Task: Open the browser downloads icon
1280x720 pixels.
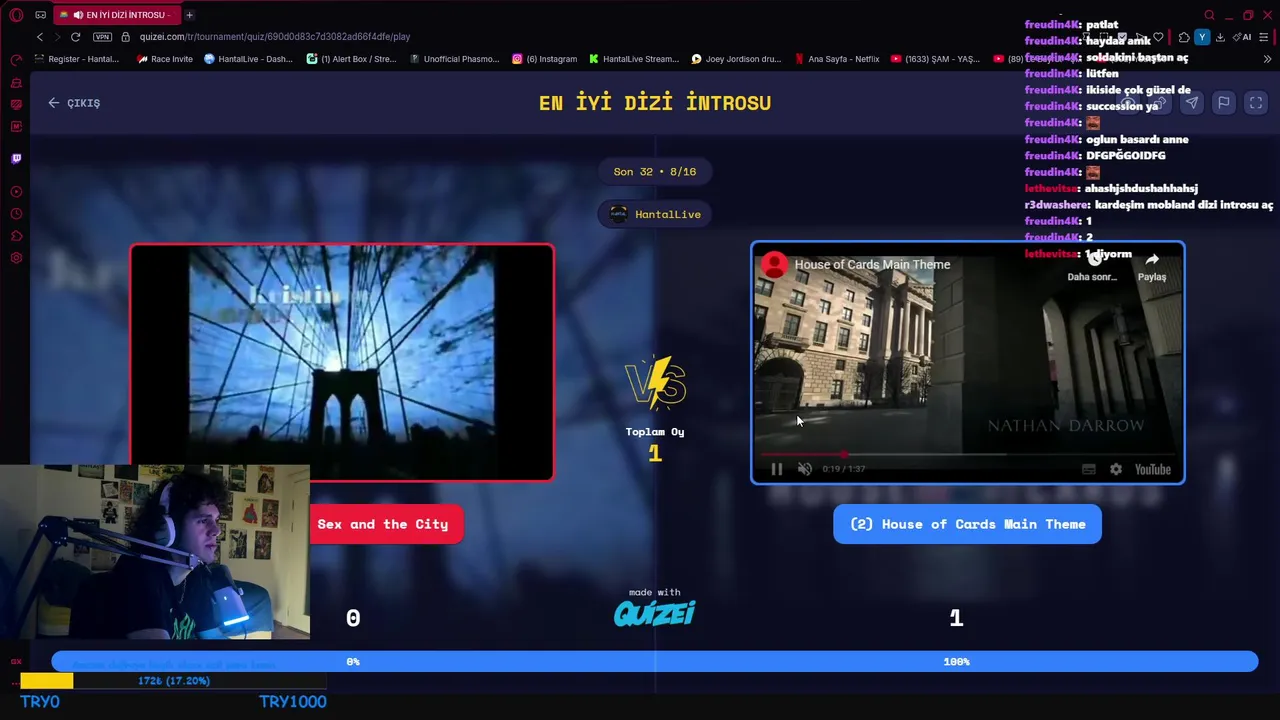Action: coord(1220,37)
